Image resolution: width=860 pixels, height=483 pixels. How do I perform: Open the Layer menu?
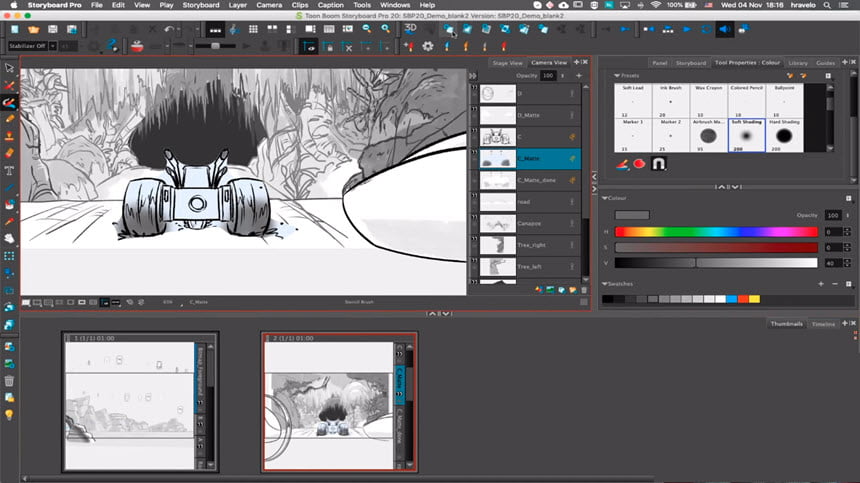tap(237, 5)
